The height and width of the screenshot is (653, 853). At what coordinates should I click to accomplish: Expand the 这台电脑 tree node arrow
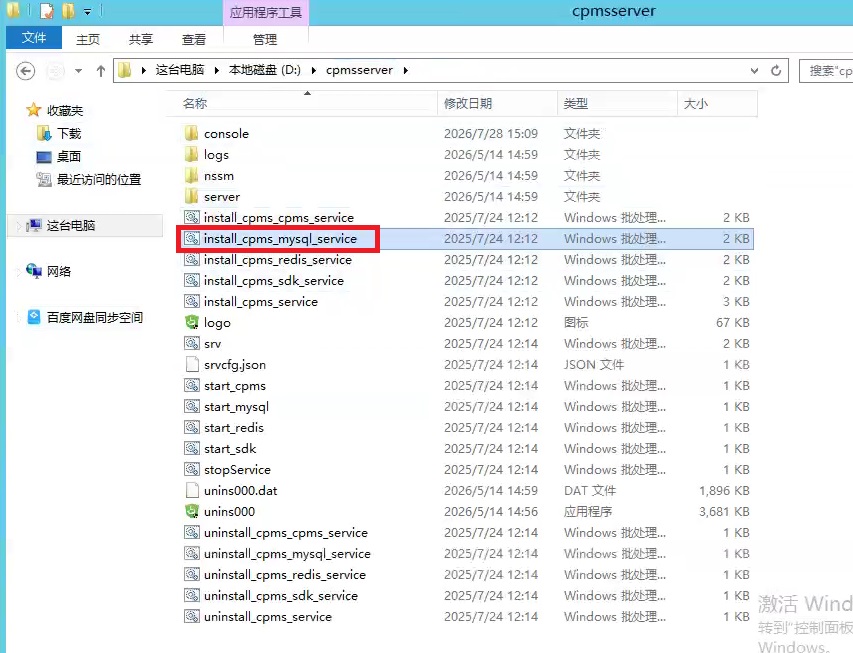(18, 226)
